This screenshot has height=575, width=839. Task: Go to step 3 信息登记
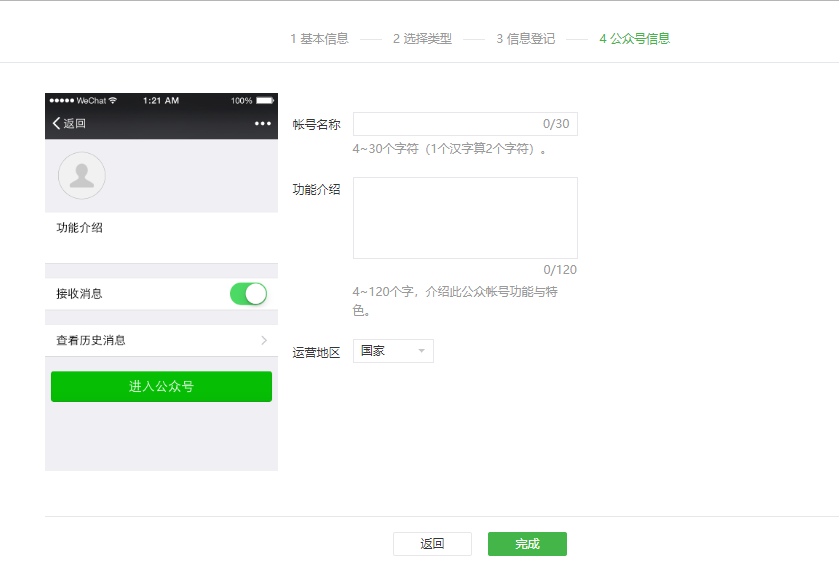click(525, 39)
